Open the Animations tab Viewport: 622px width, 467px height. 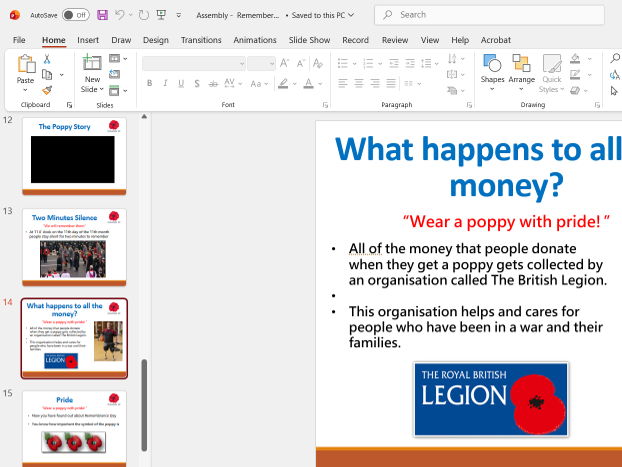(x=255, y=40)
